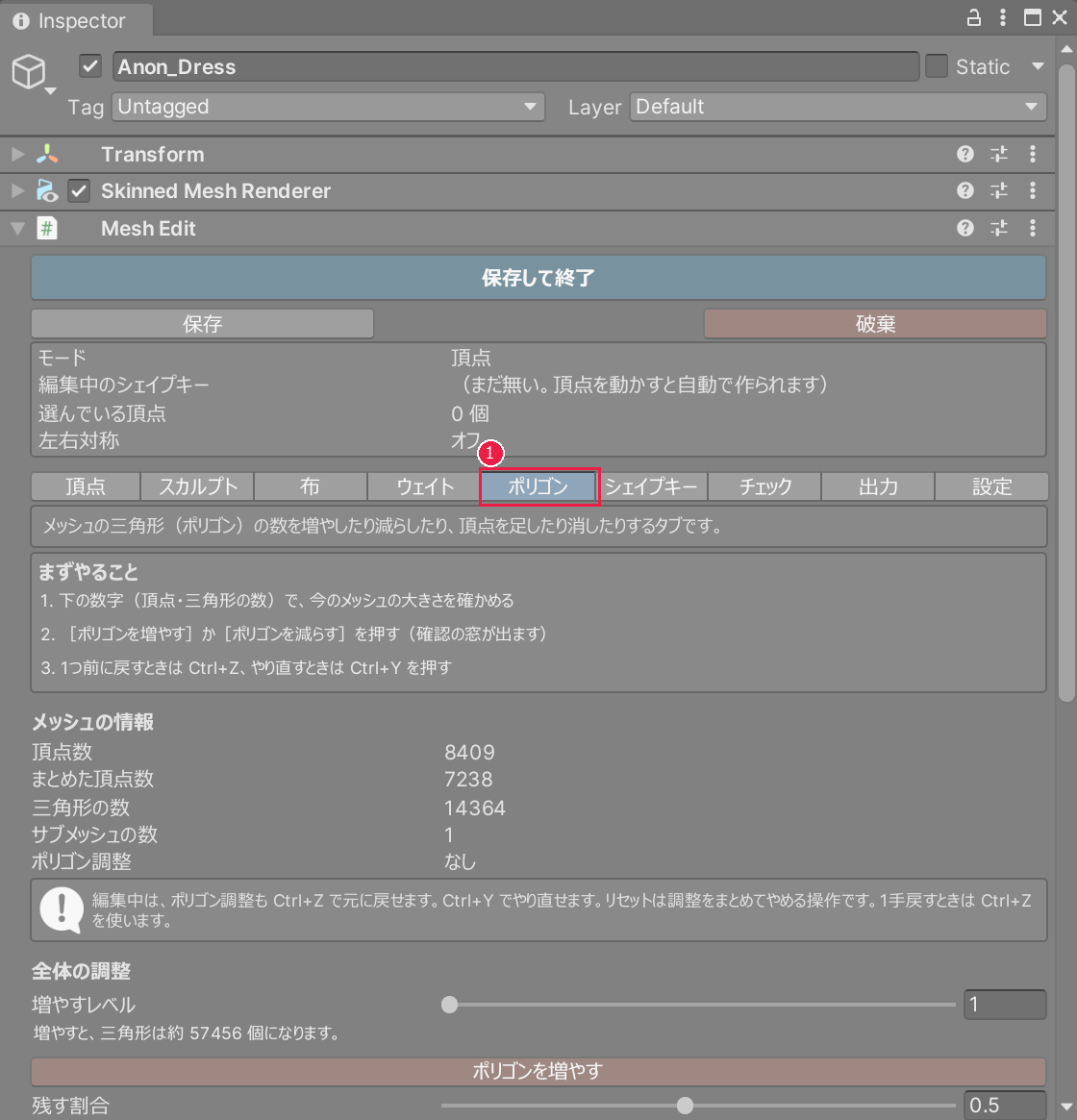
Task: Open the ウェイト tab
Action: [x=424, y=486]
